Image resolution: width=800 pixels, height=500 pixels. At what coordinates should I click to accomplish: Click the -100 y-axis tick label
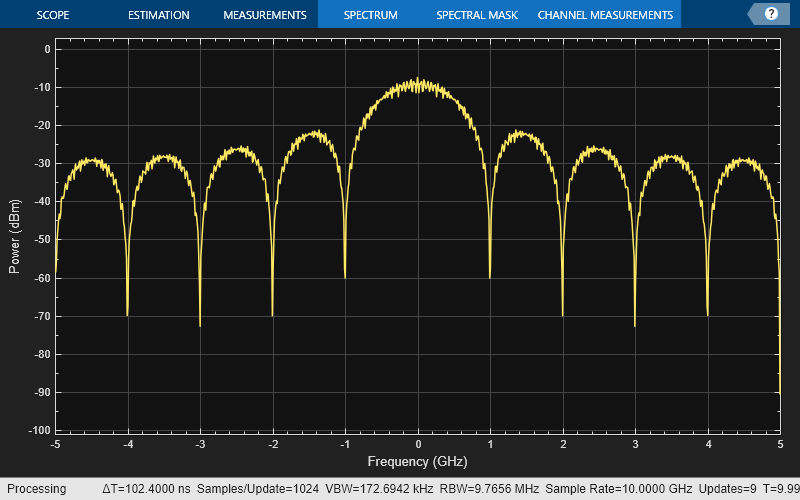40,430
